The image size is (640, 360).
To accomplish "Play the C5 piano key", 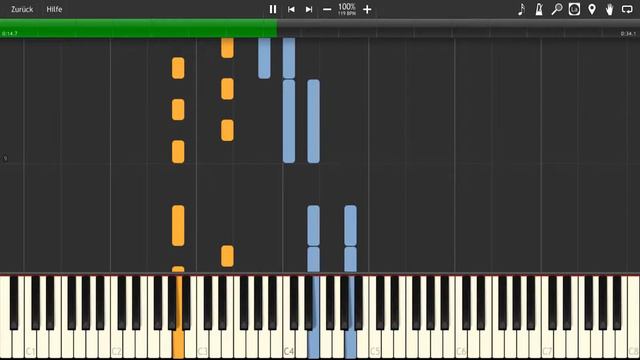I will (375, 343).
